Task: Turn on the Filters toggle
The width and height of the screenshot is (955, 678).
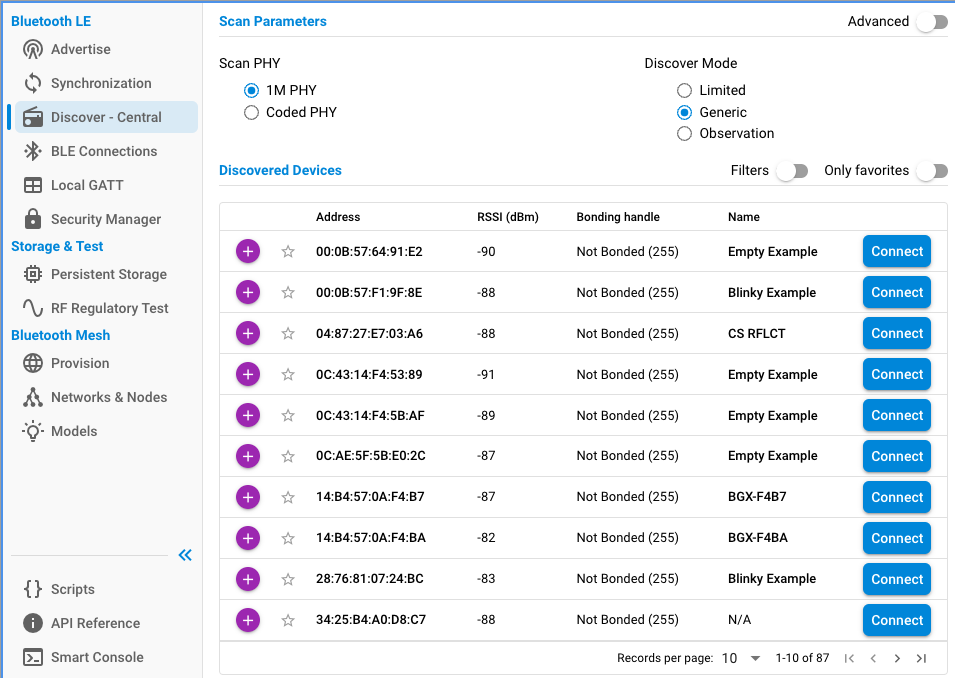Action: tap(791, 171)
